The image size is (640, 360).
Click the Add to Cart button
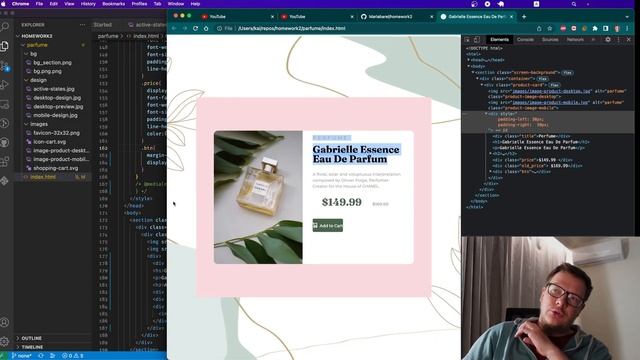[x=328, y=225]
